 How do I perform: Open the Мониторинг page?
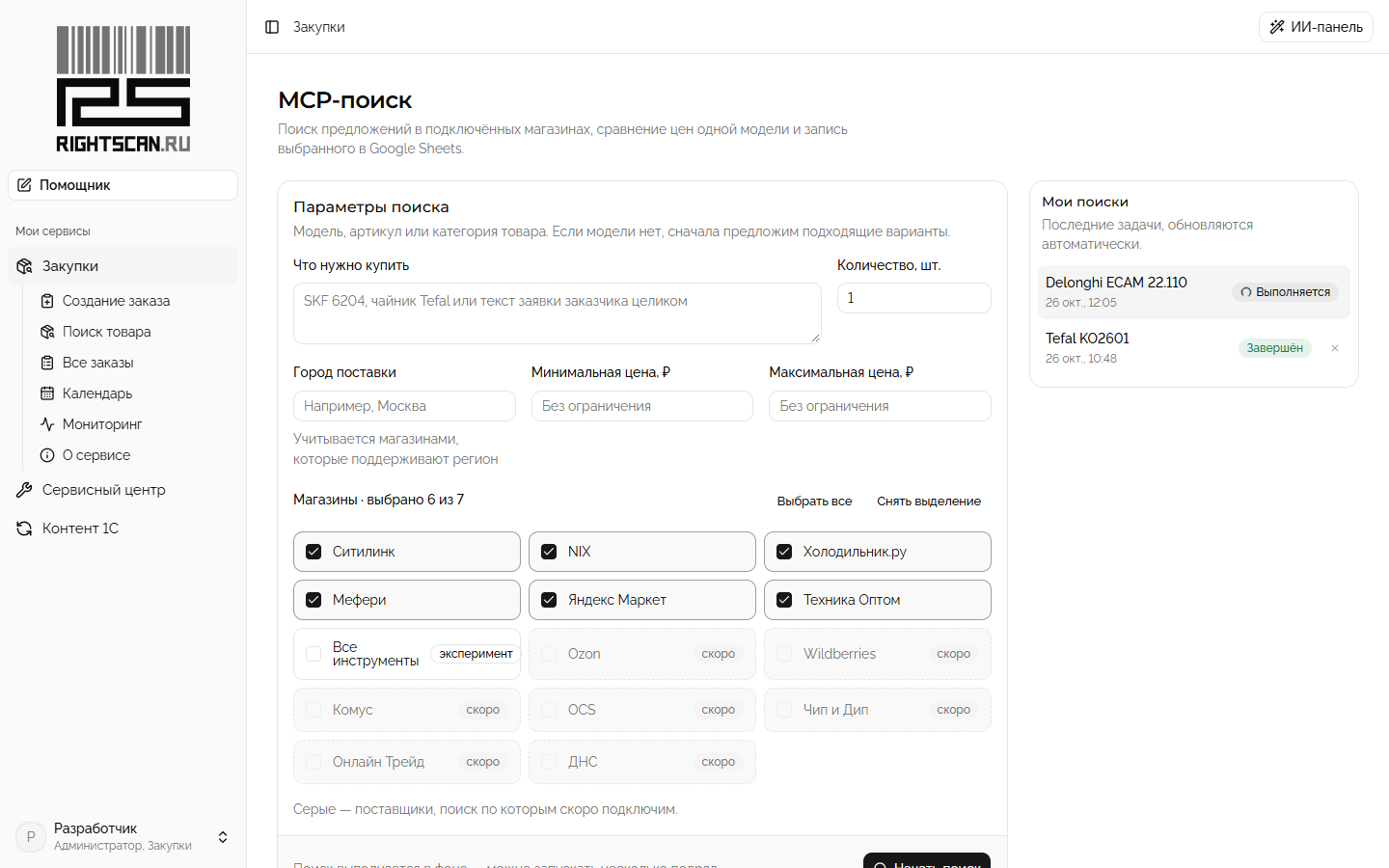[134, 424]
